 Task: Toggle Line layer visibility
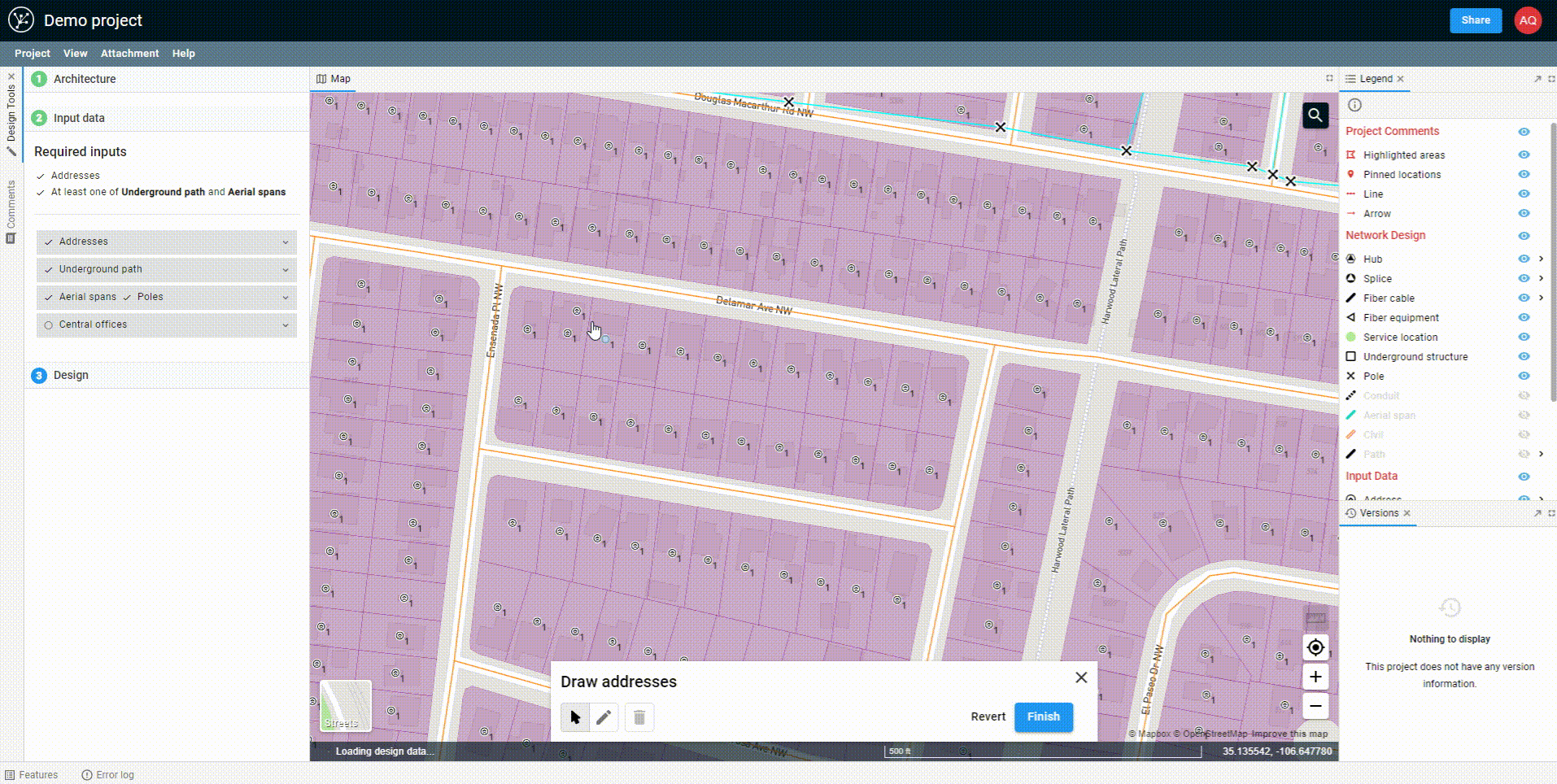1524,194
